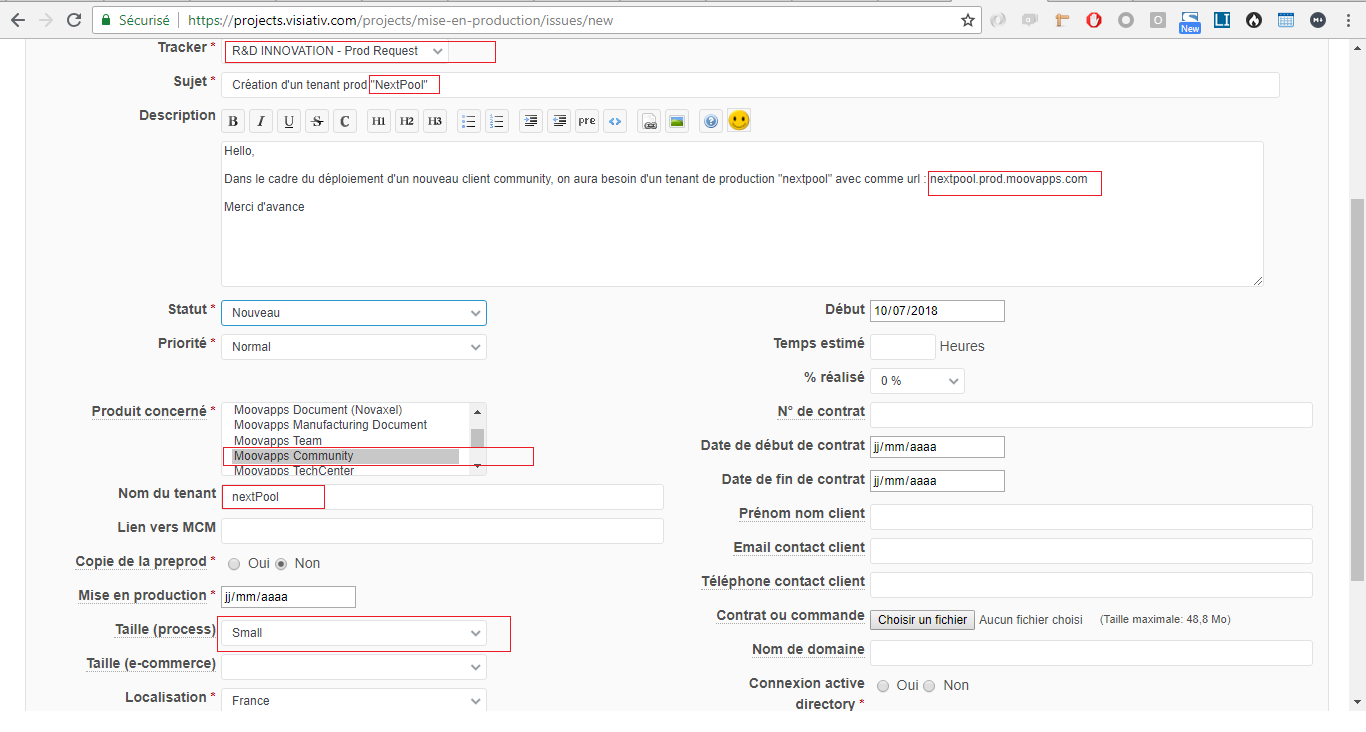Select Oui for Copie de la preprod

[x=234, y=564]
